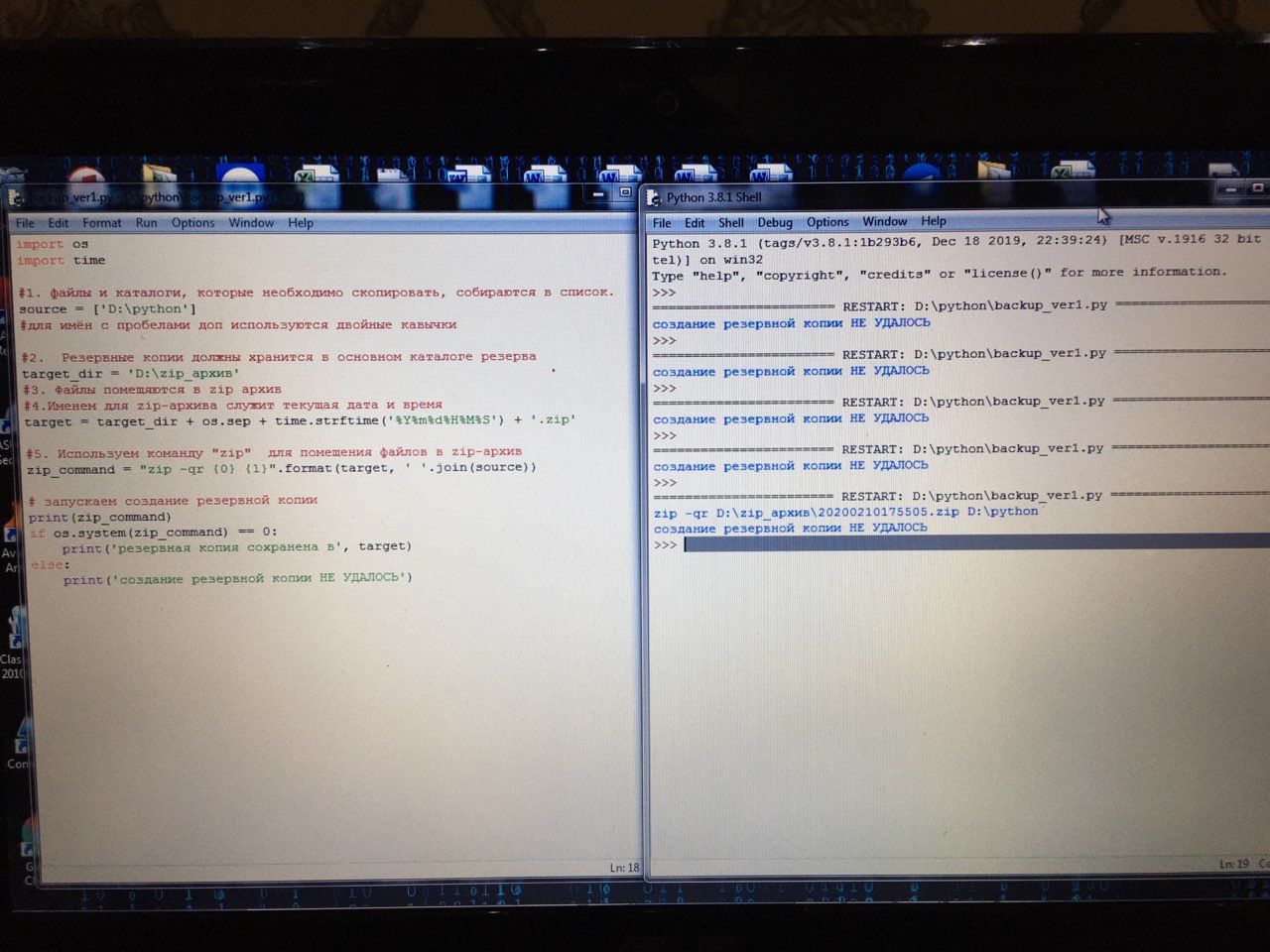Screen dimensions: 1270x952
Task: Open Options menu in editor window
Action: [x=192, y=223]
